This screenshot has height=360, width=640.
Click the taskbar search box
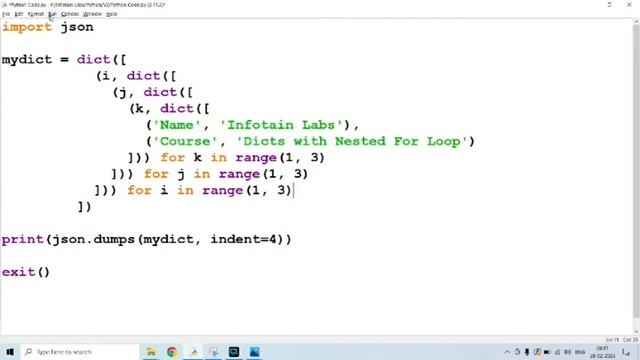pyautogui.click(x=80, y=352)
